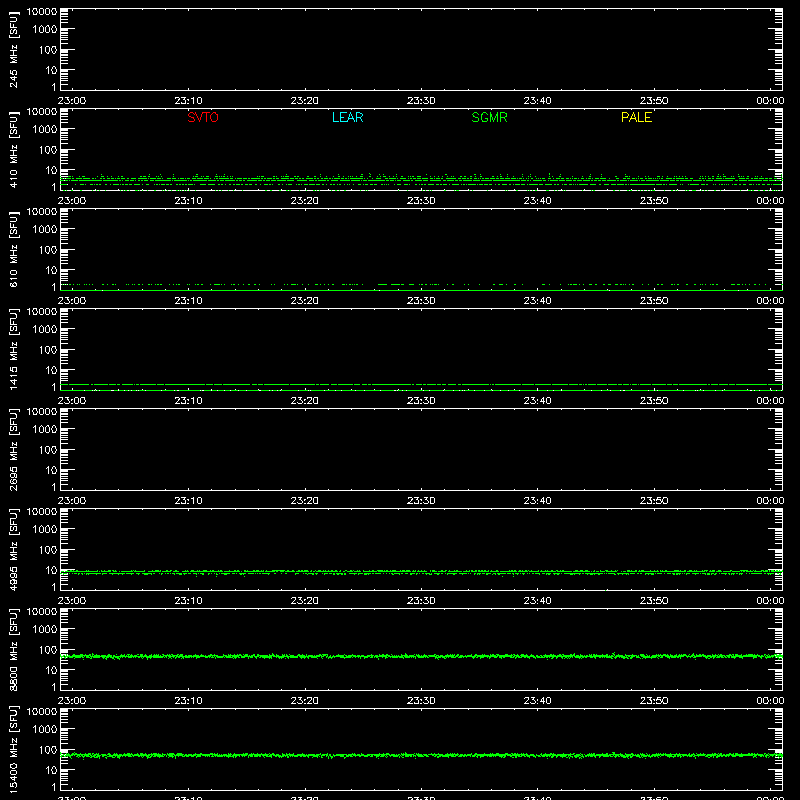Select the '2695 MHz [SFU]' axis title
Viewport: 800px width, 800px height.
point(13,449)
